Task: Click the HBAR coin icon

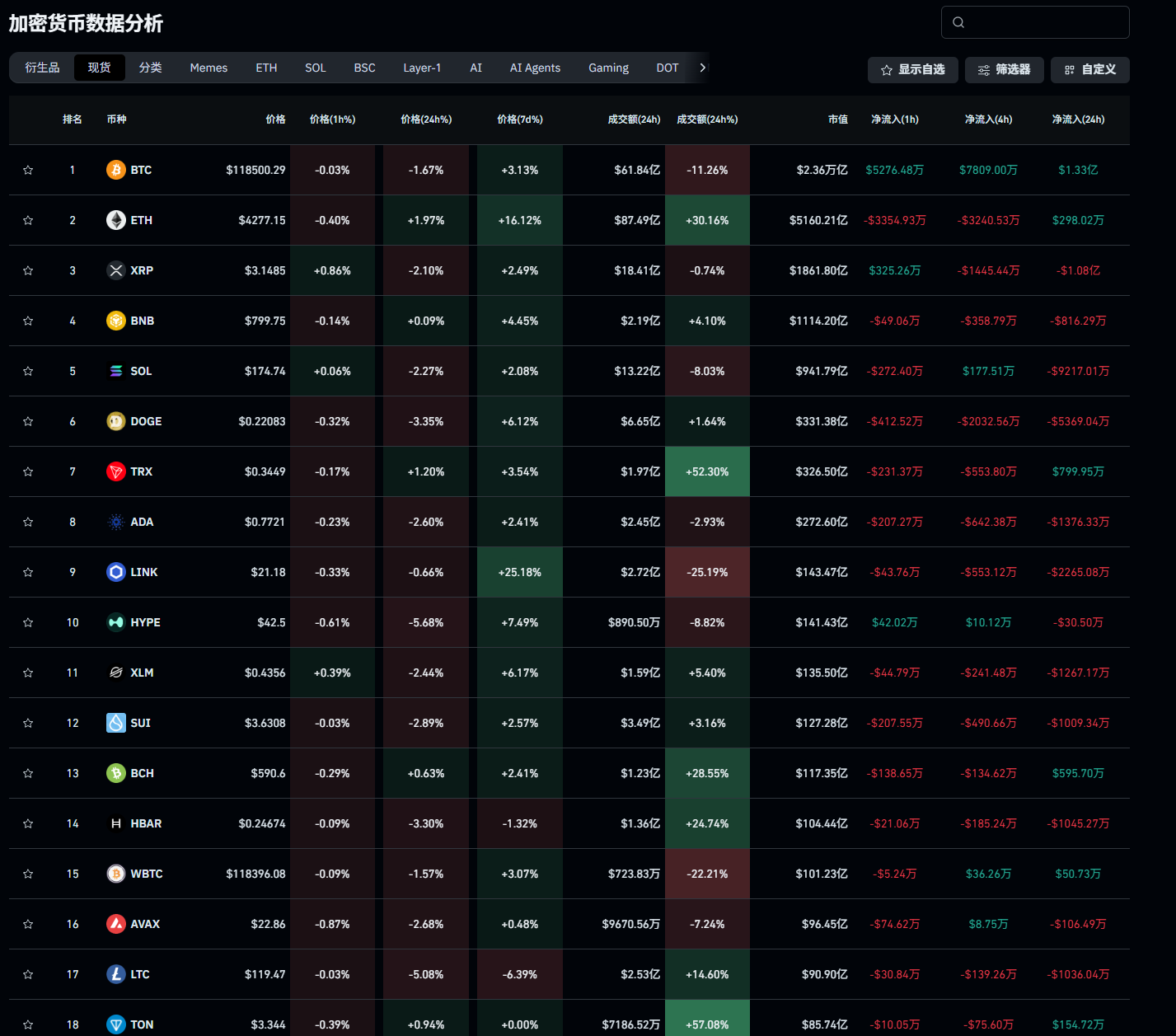Action: click(x=116, y=823)
